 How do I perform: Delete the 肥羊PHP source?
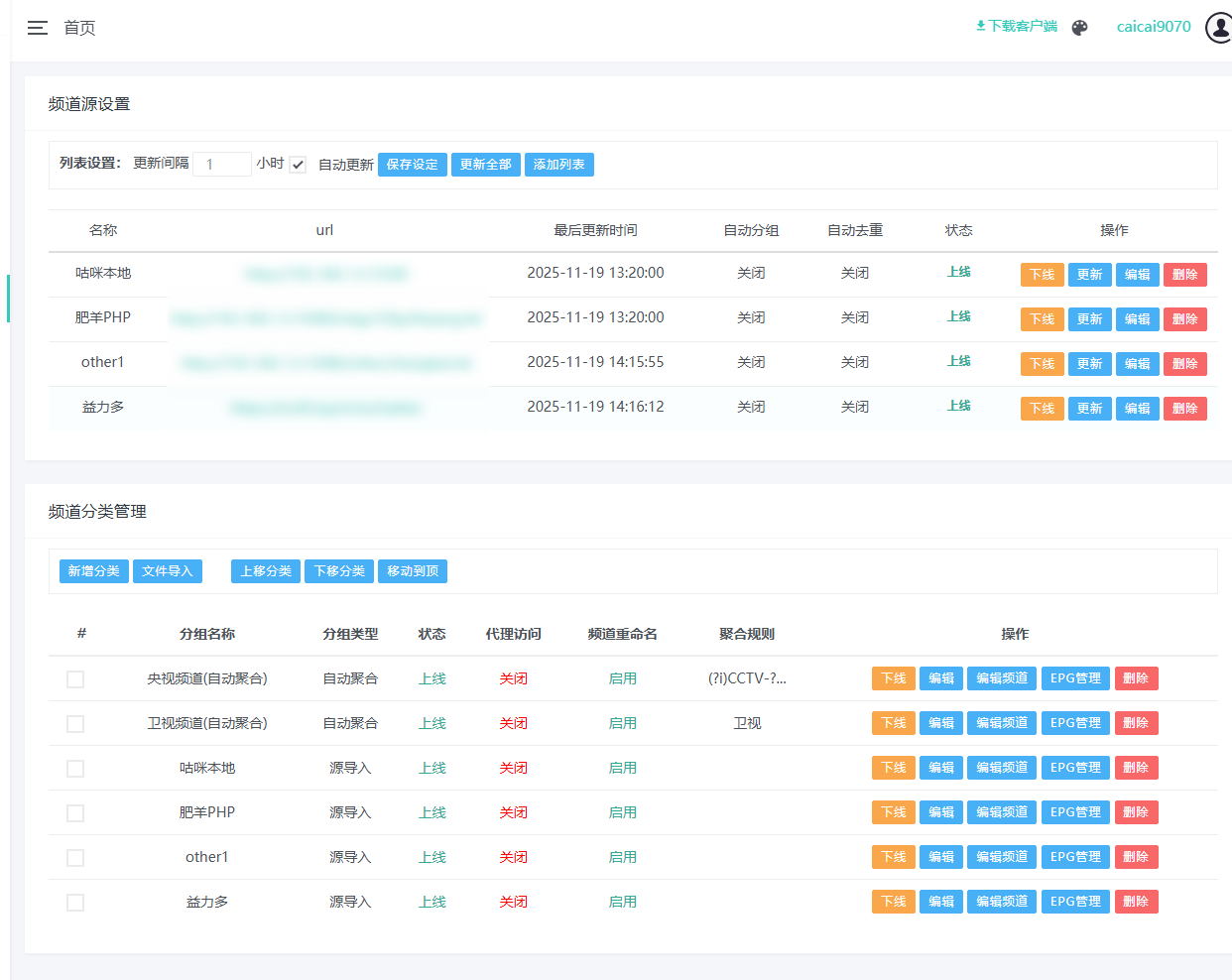[x=1185, y=319]
